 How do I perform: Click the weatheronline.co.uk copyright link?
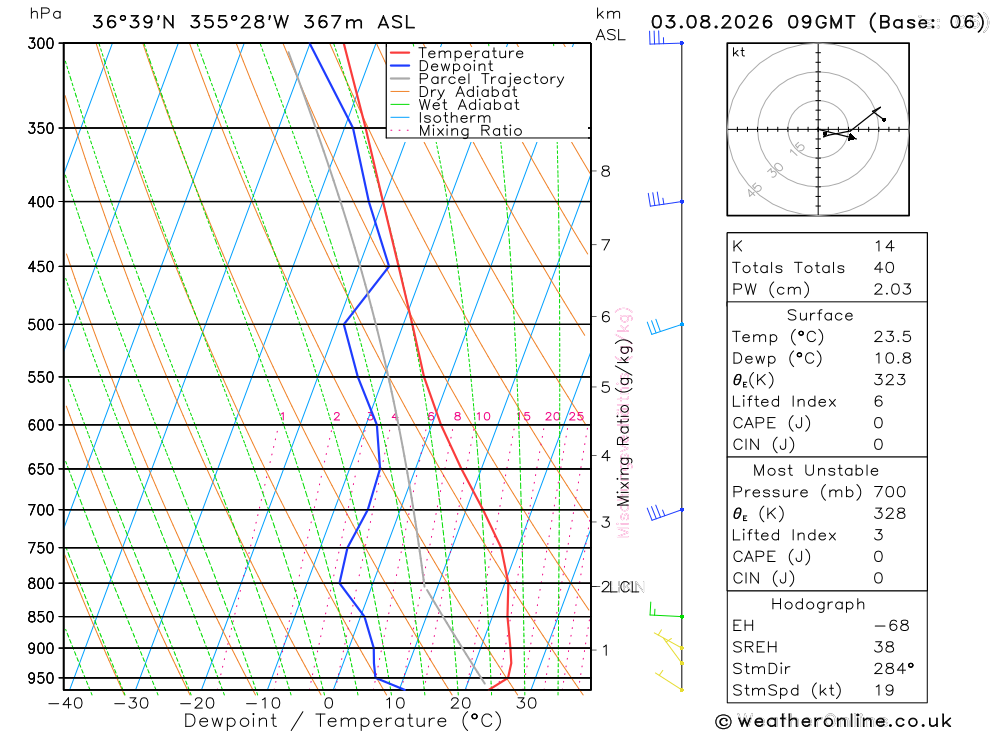click(x=834, y=722)
